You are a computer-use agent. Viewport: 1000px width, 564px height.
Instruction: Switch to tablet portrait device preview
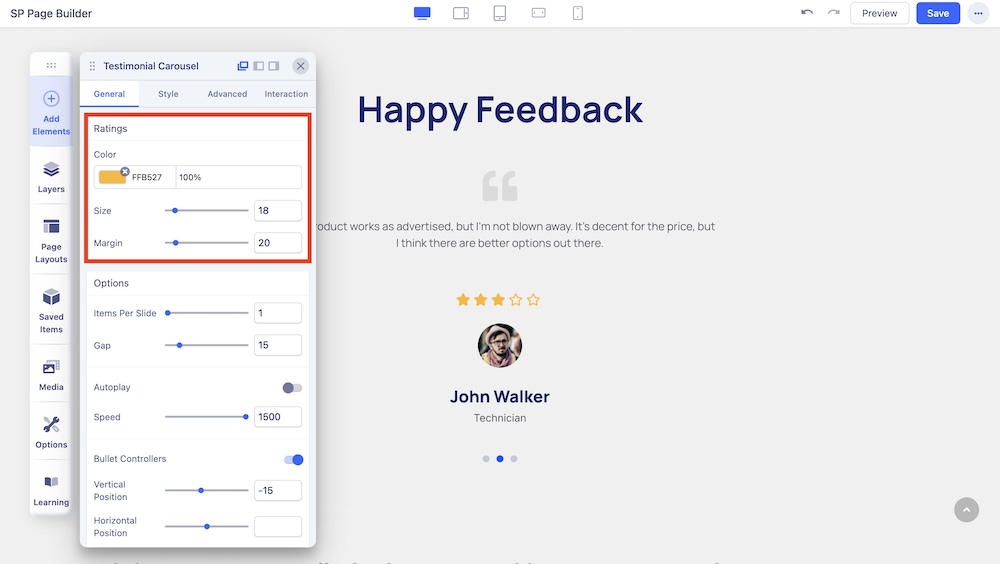click(x=500, y=13)
